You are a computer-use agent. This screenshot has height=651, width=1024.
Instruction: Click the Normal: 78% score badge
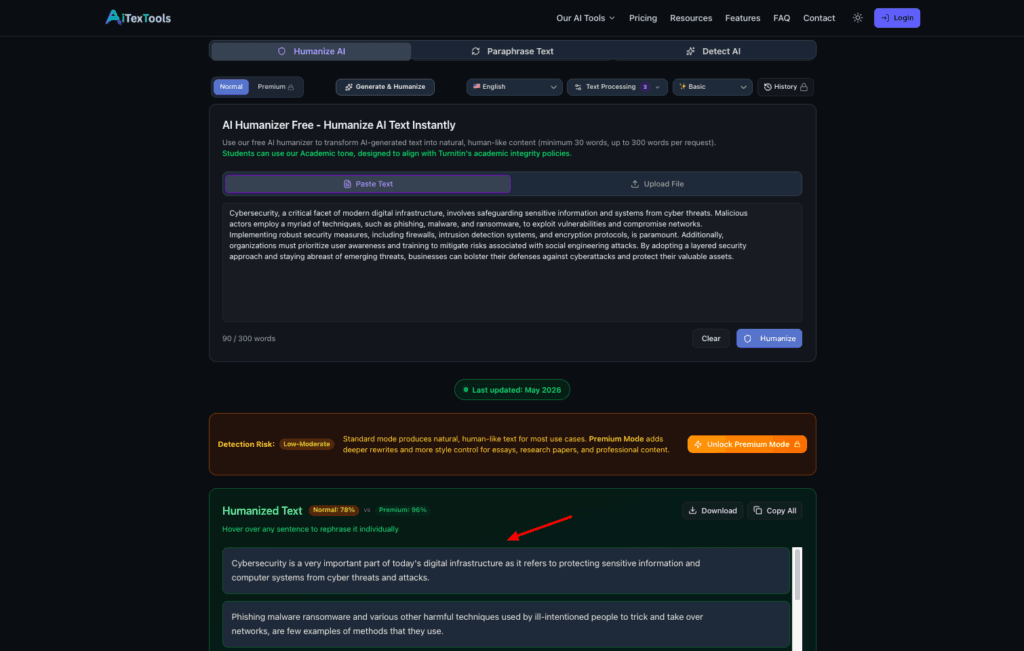tap(334, 510)
